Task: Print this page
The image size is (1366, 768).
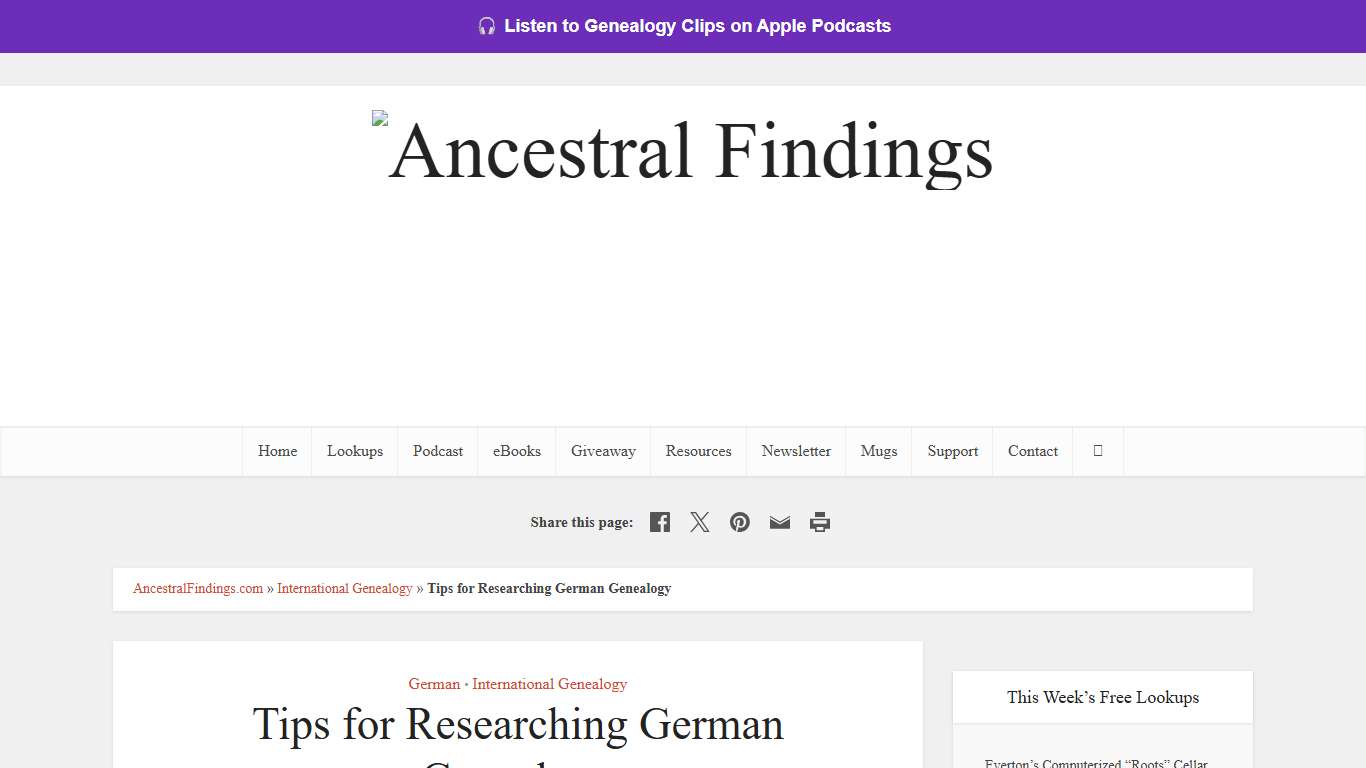Action: tap(820, 521)
